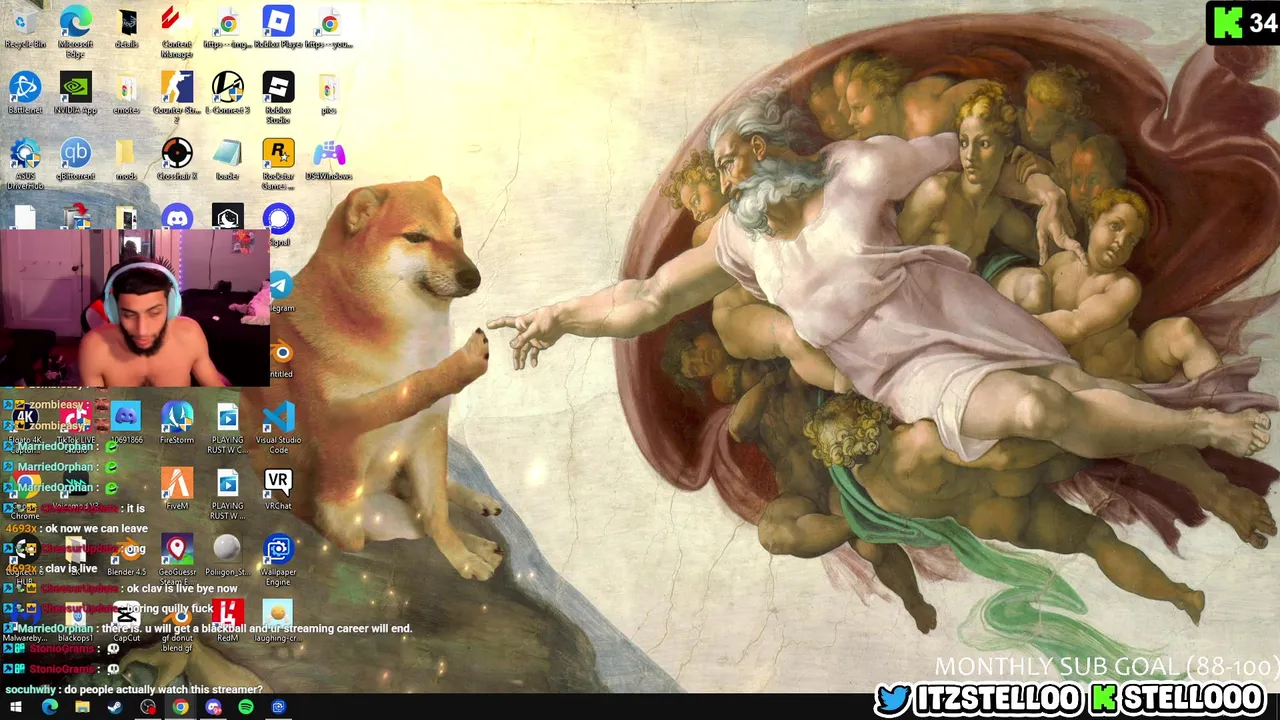Switch to Discord in the taskbar
The image size is (1280, 720).
coord(213,707)
